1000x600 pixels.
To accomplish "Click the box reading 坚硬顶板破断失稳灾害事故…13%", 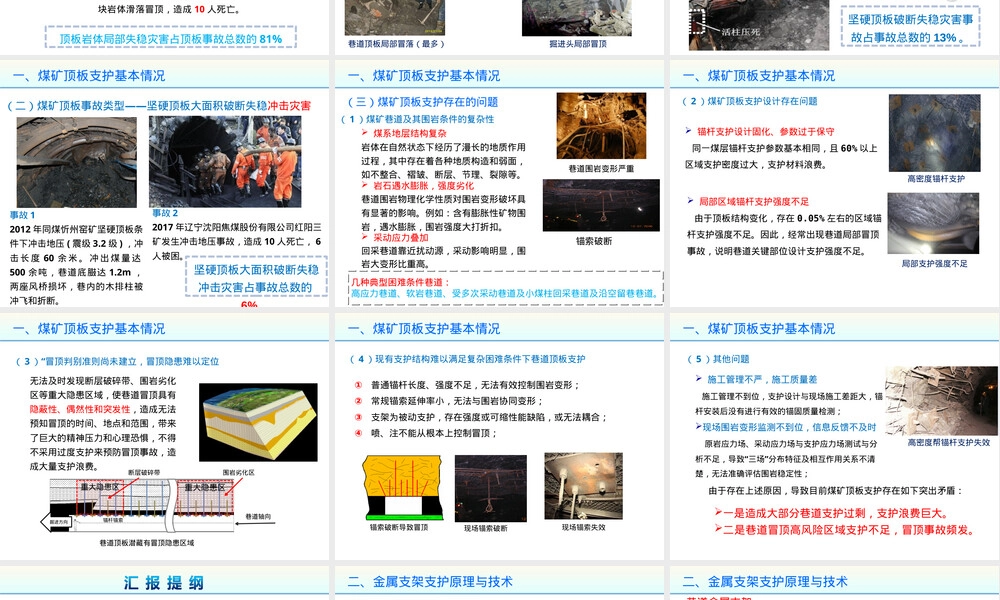I will coord(910,28).
